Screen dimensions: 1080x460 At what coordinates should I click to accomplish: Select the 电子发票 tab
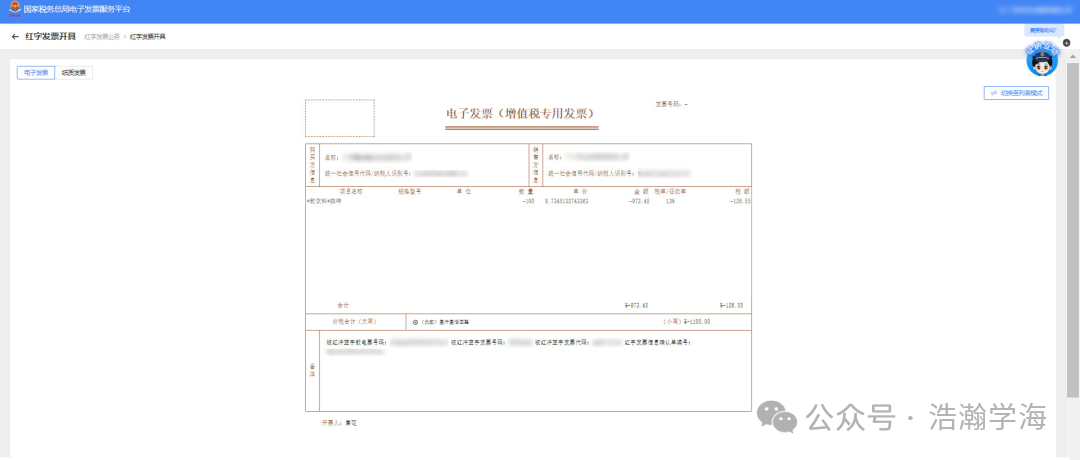point(36,73)
